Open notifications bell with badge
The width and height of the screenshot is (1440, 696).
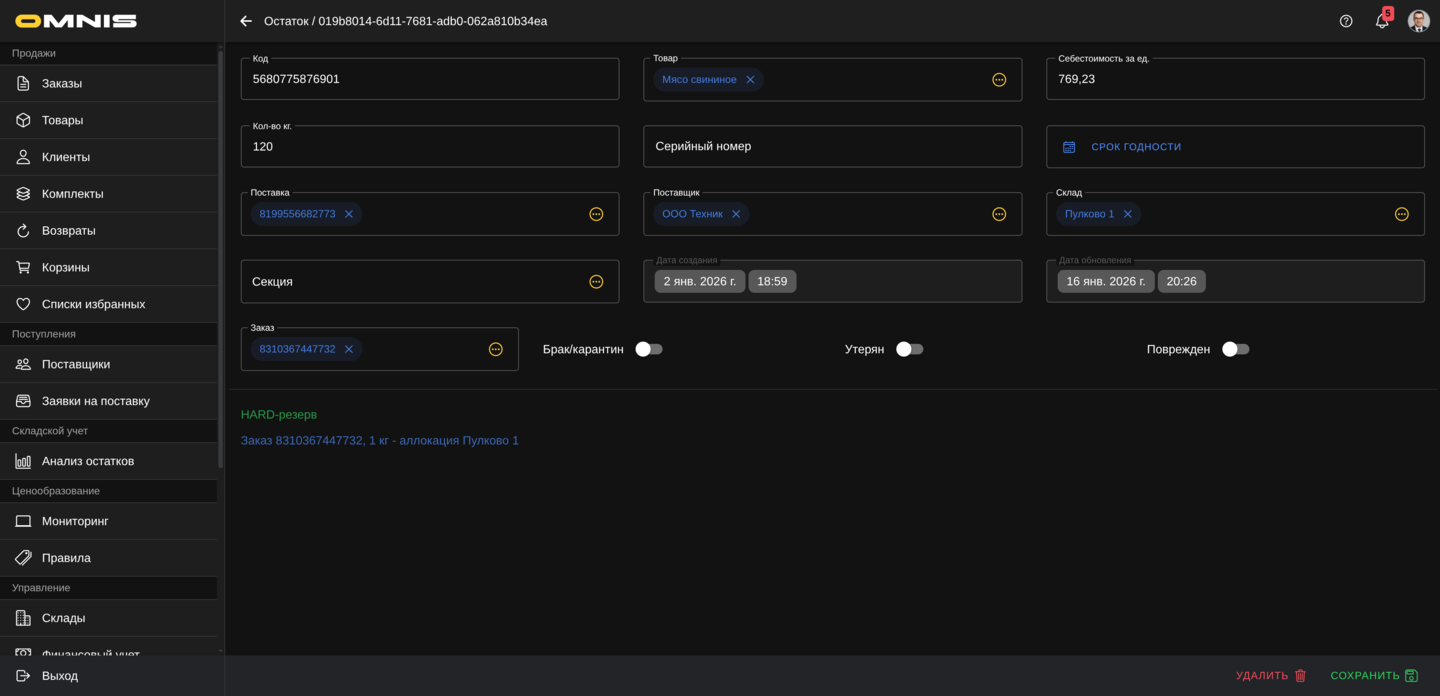tap(1382, 21)
